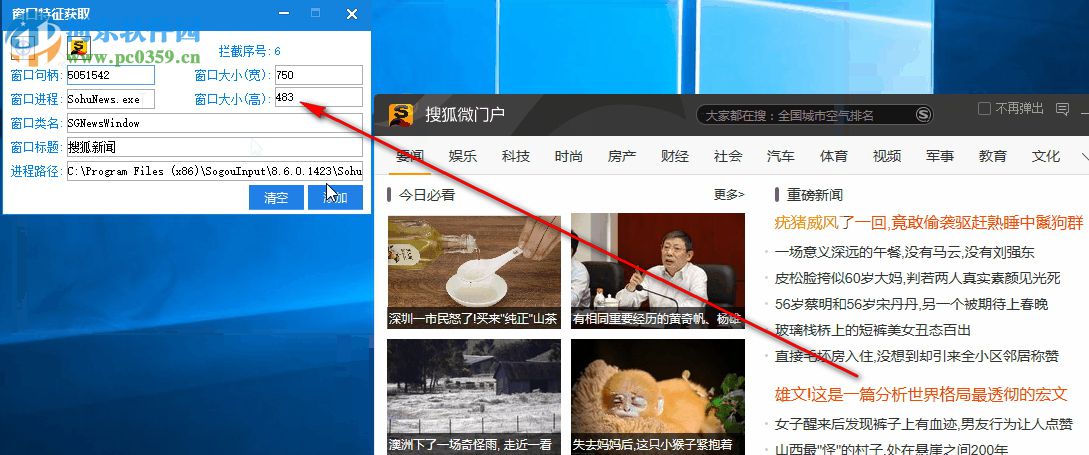1089x455 pixels.
Task: Switch to the 要闻 tab
Action: click(410, 156)
